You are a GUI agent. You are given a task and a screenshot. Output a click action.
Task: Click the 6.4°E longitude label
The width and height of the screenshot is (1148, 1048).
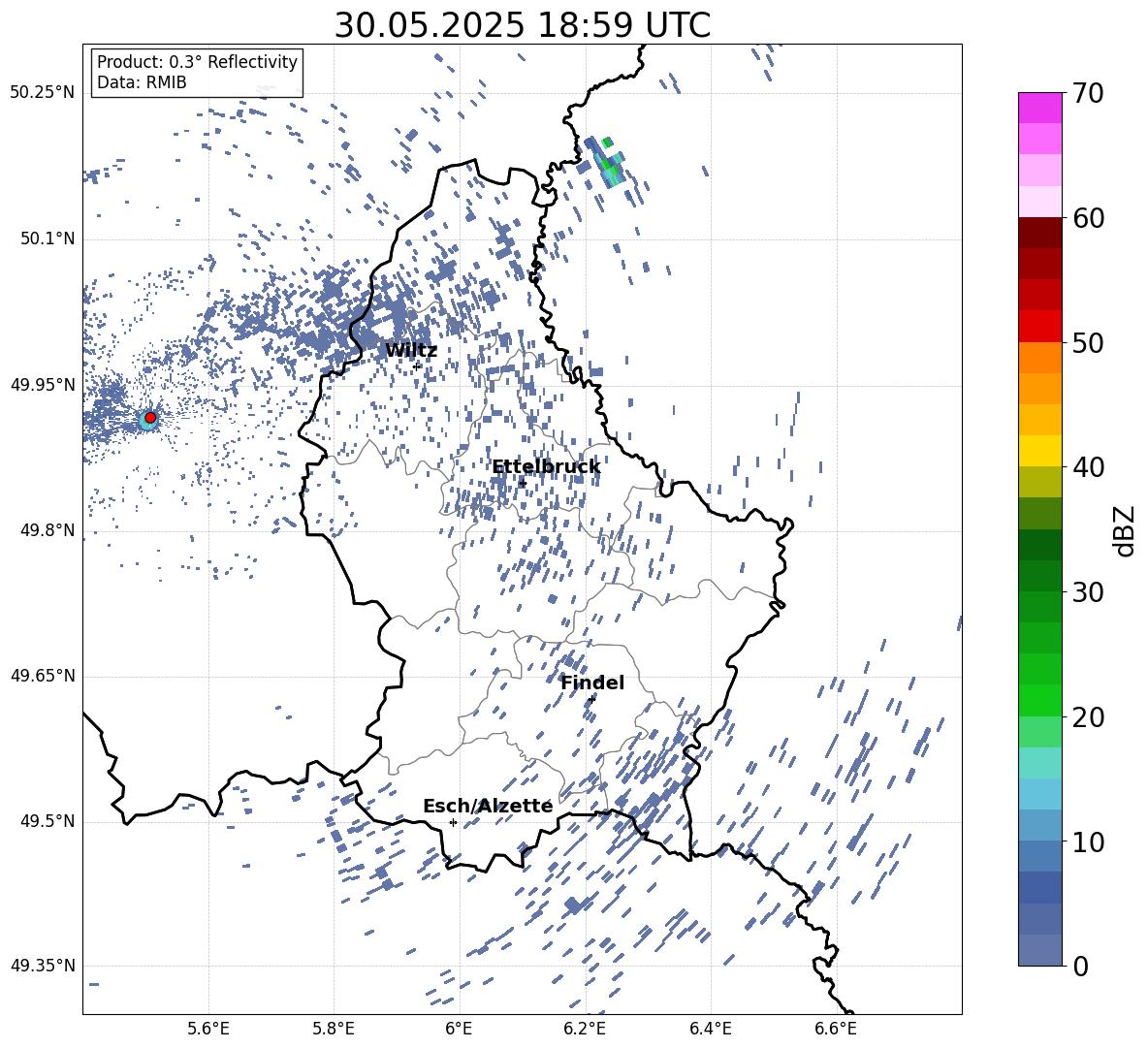click(x=710, y=1029)
